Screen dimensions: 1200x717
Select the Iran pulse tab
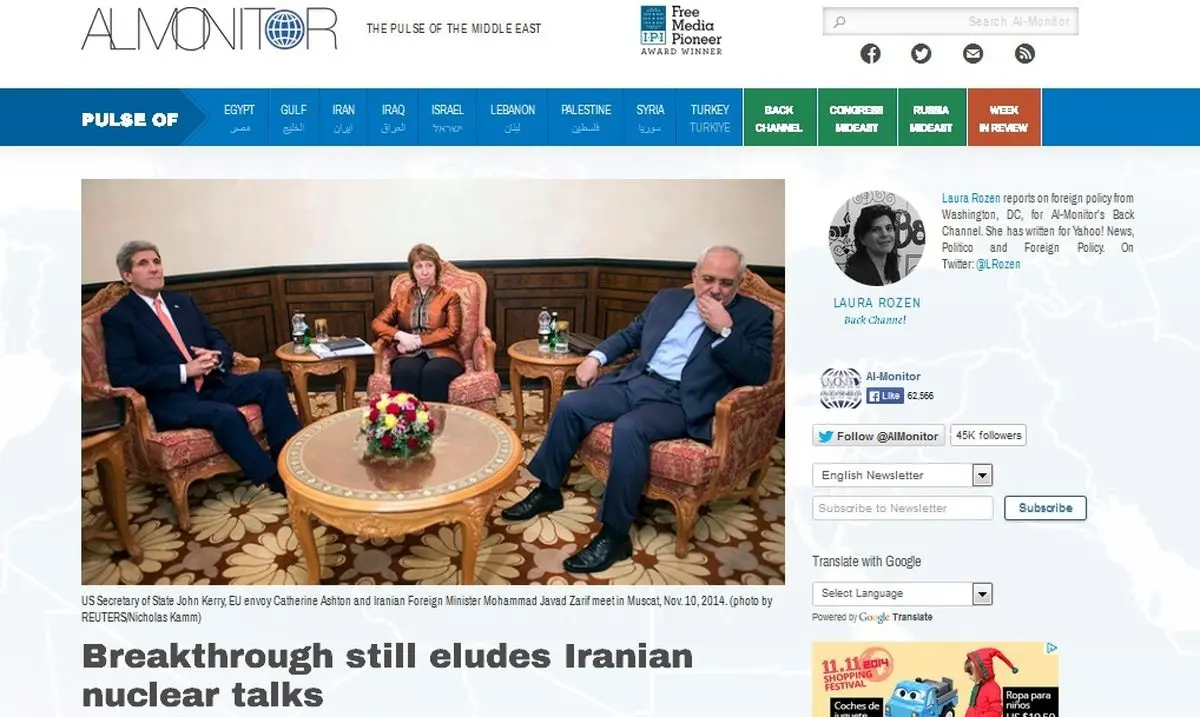click(343, 118)
